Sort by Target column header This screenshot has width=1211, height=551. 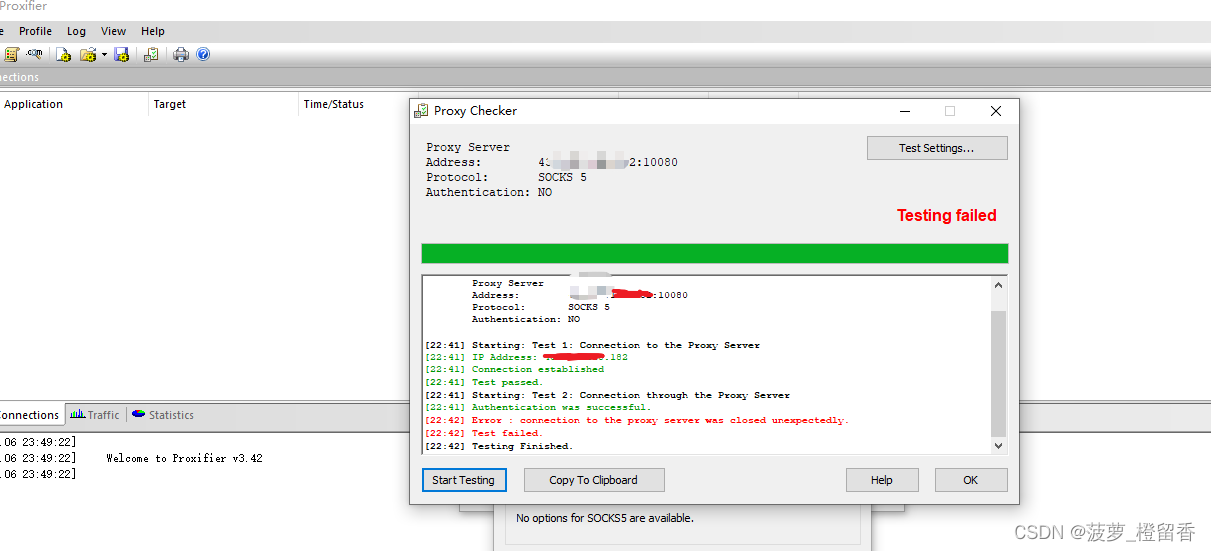(x=224, y=104)
